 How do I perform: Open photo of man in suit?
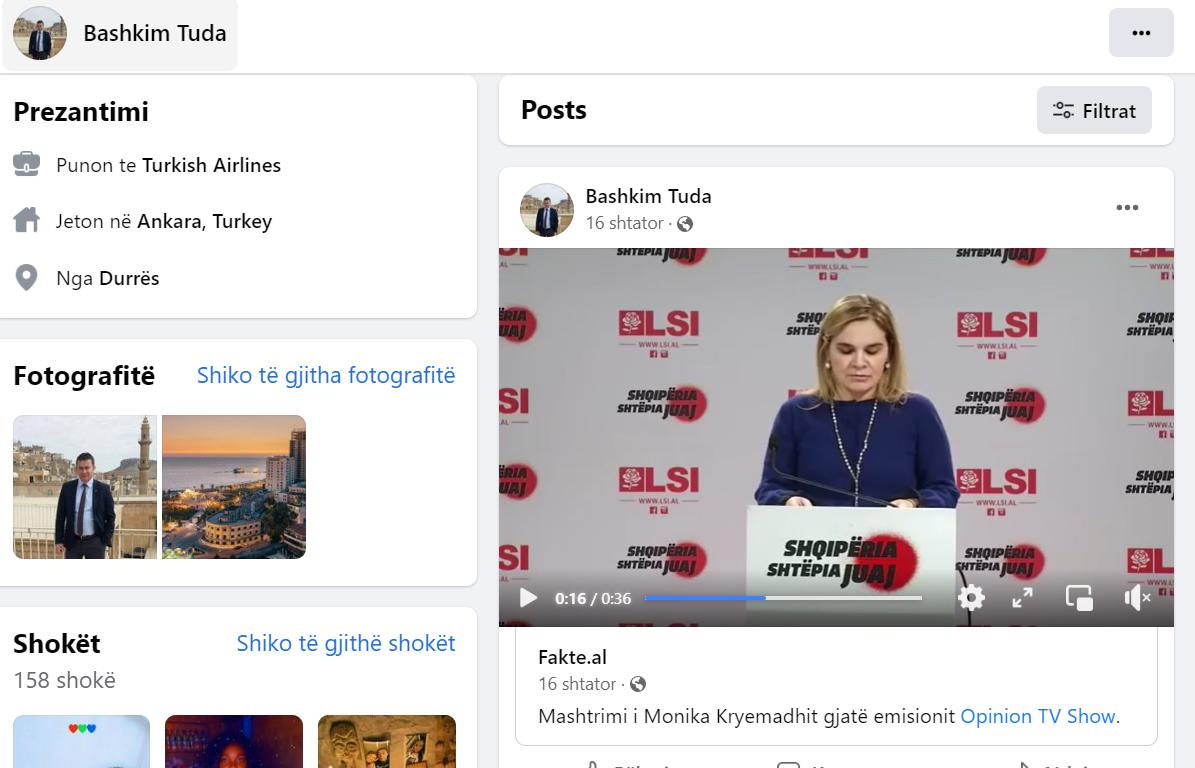click(x=85, y=487)
